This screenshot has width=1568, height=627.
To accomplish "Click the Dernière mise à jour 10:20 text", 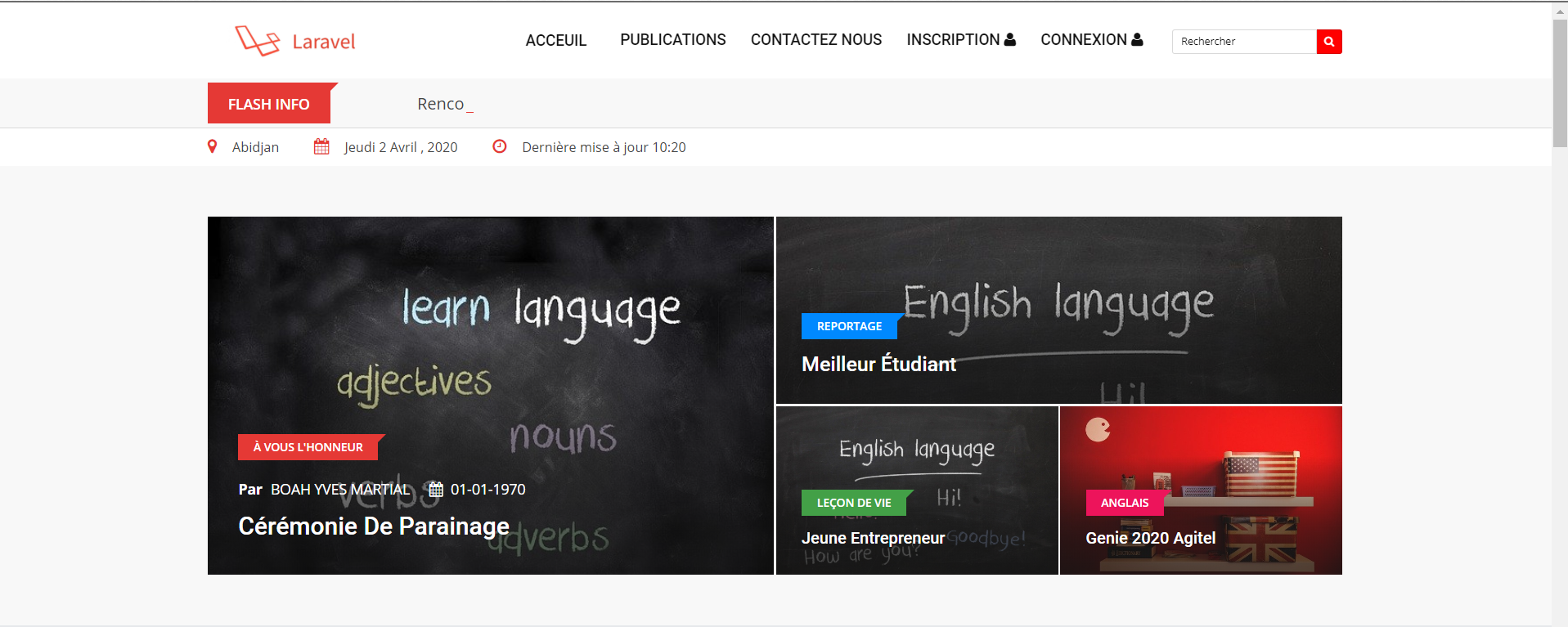I will [x=604, y=147].
